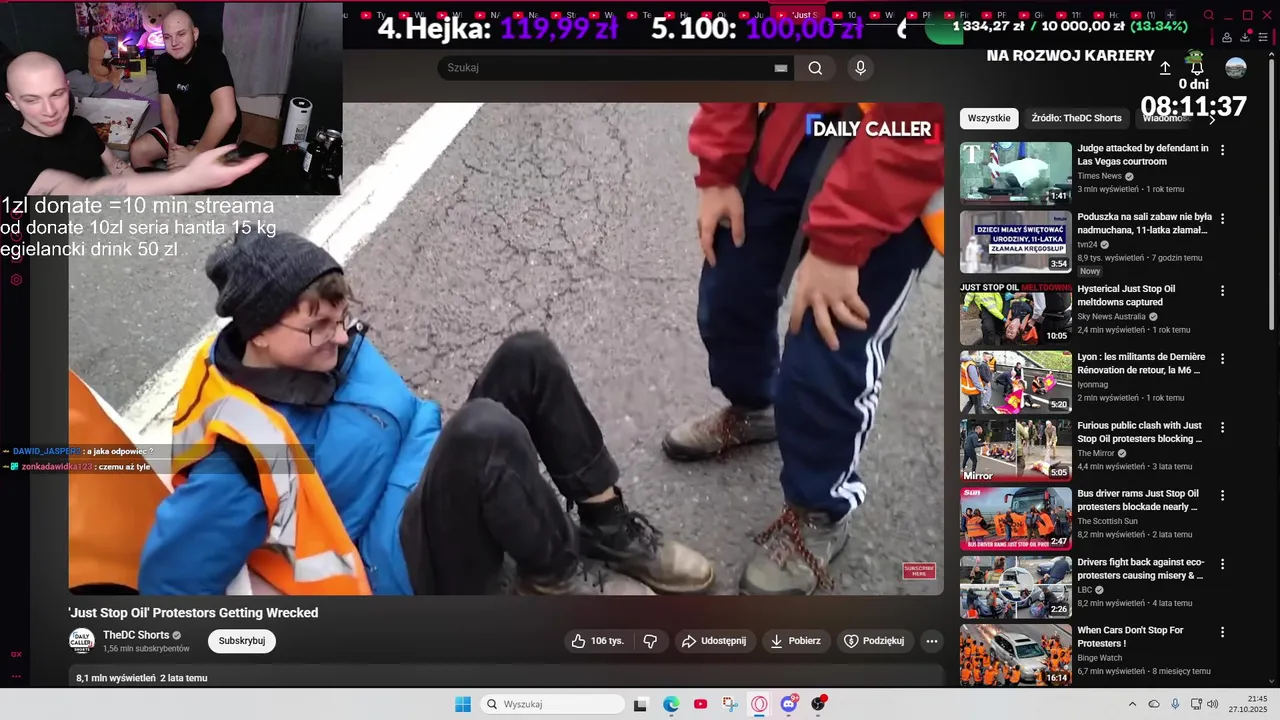Click Sky News Australia channel name
Image resolution: width=1280 pixels, height=720 pixels.
[1111, 317]
